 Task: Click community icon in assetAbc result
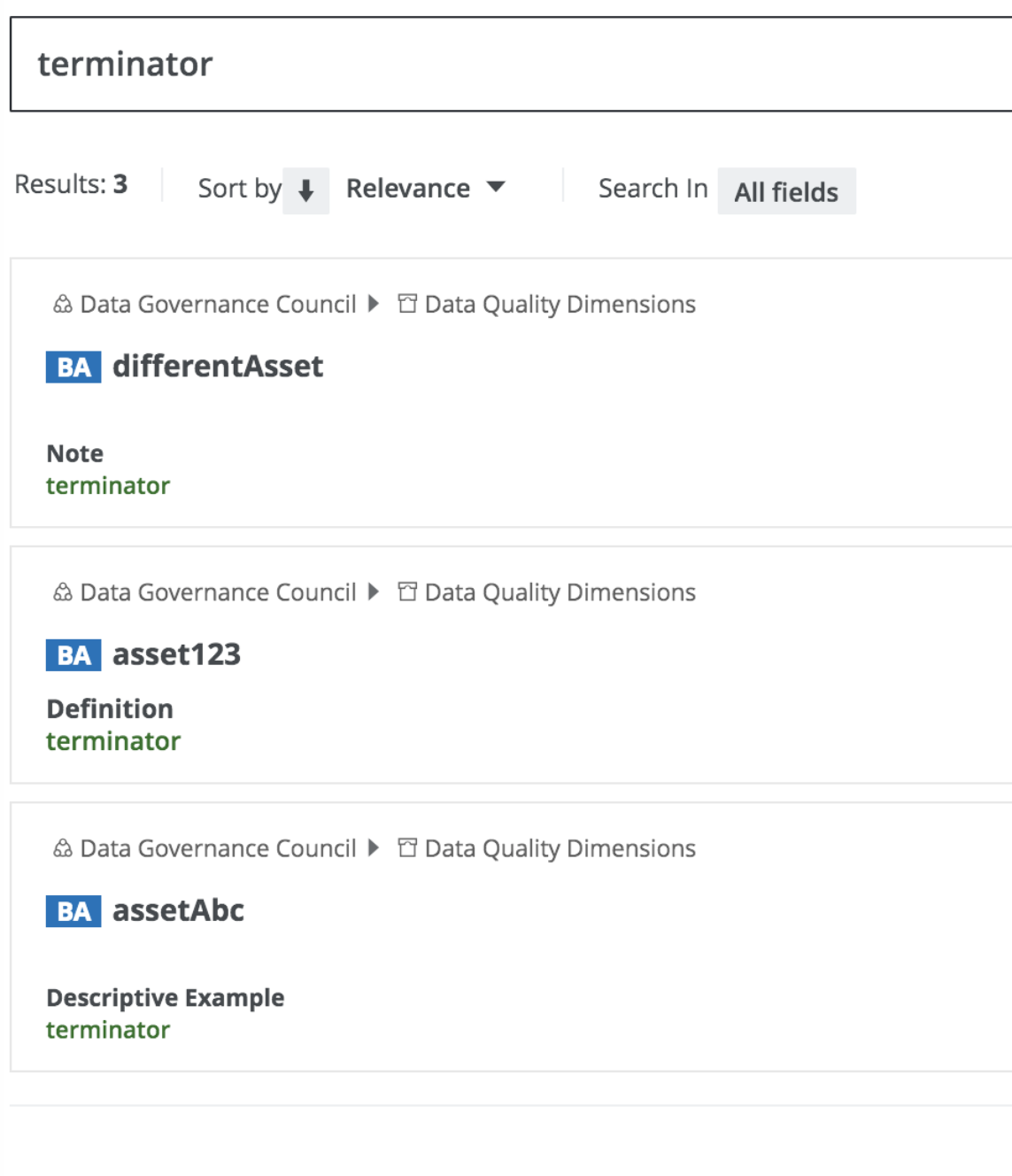point(63,848)
